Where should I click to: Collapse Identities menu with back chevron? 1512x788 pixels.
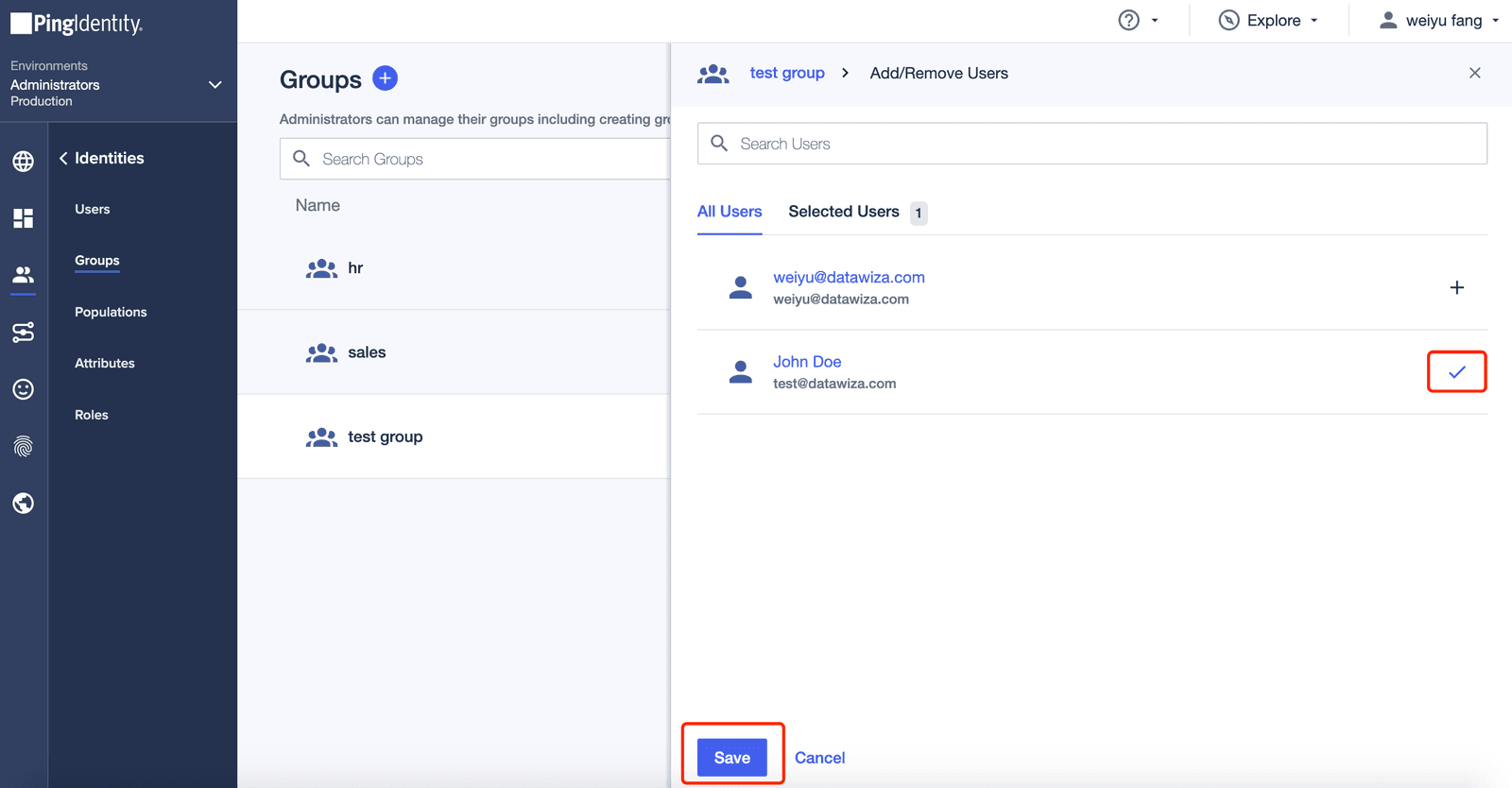click(x=63, y=158)
